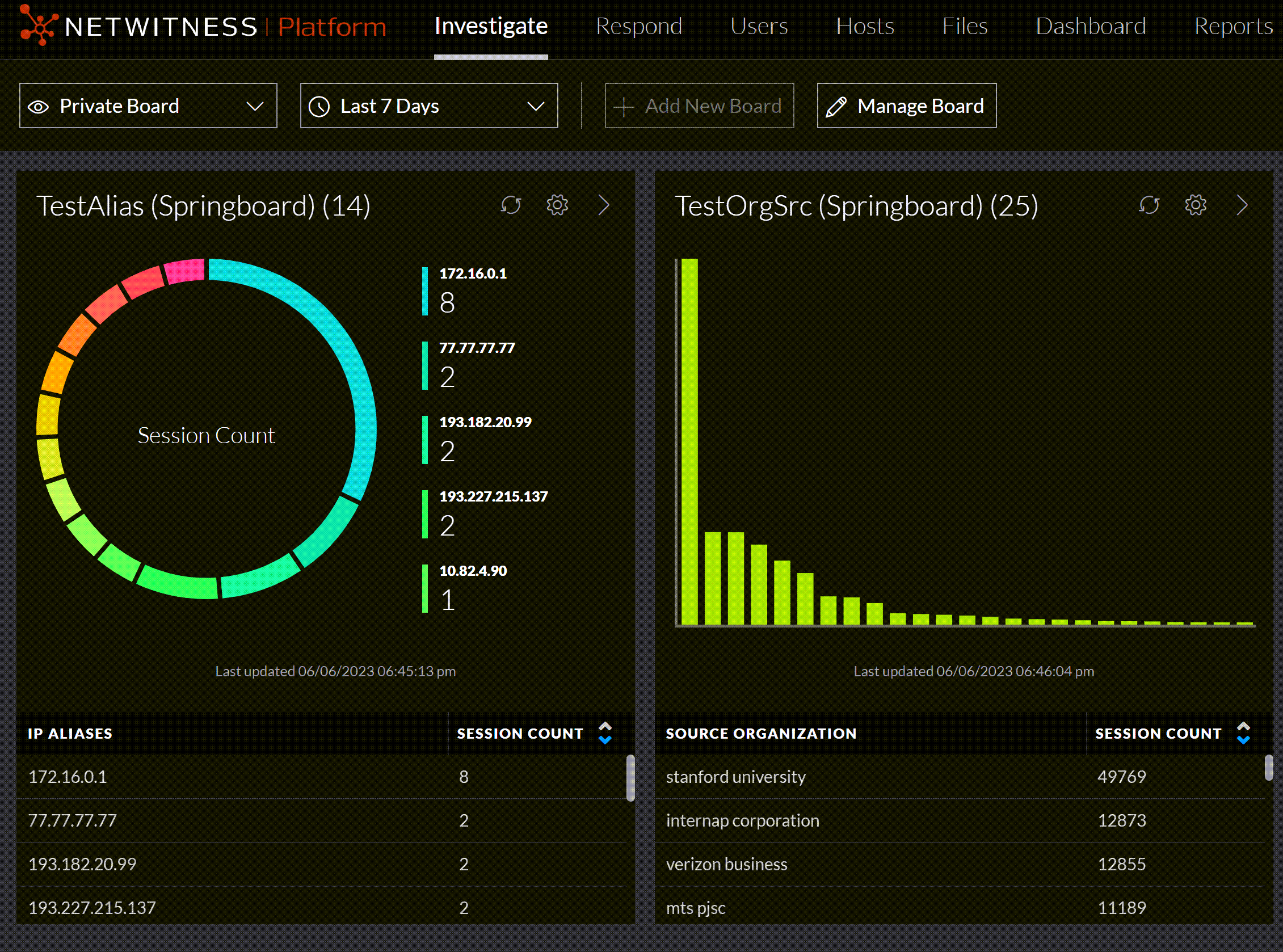This screenshot has height=952, width=1283.
Task: Click the NetWitness logo icon
Action: pyautogui.click(x=39, y=25)
